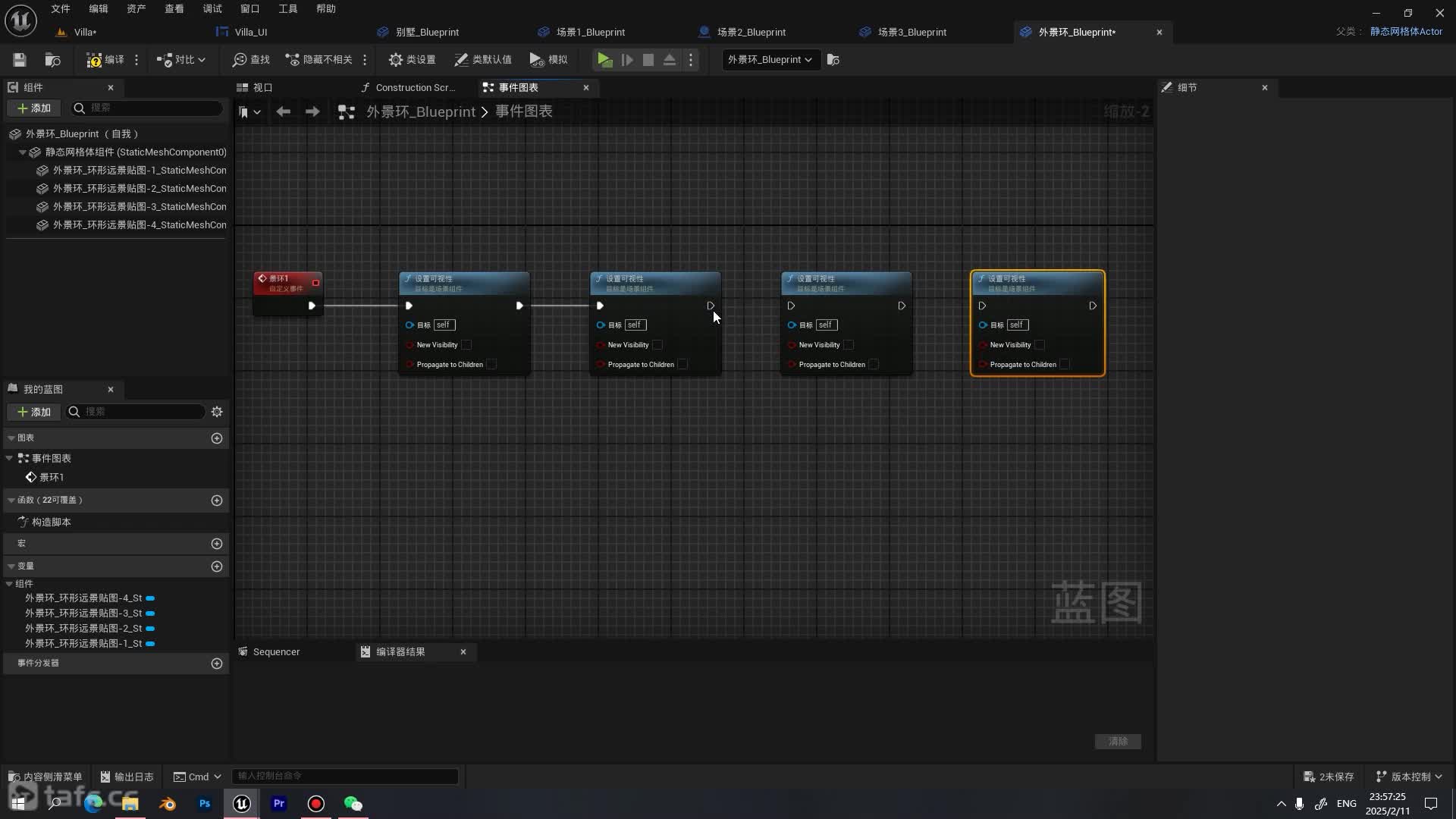
Task: Collapse the 变量 section
Action: tap(11, 566)
